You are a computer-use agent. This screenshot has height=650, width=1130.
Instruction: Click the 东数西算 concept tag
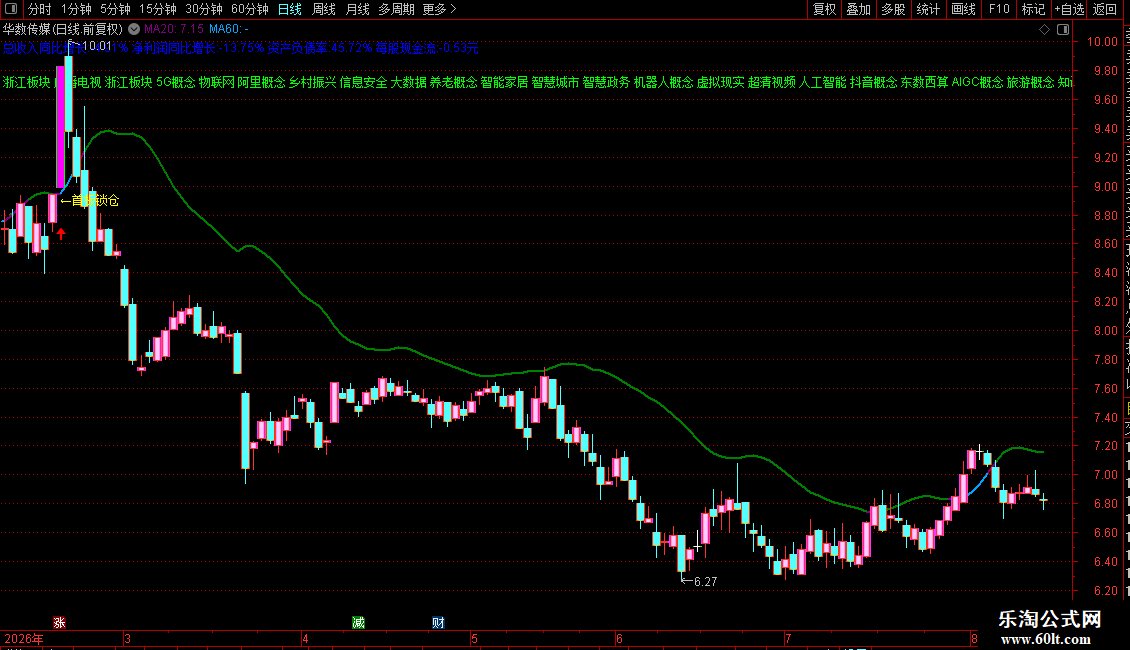pos(925,82)
